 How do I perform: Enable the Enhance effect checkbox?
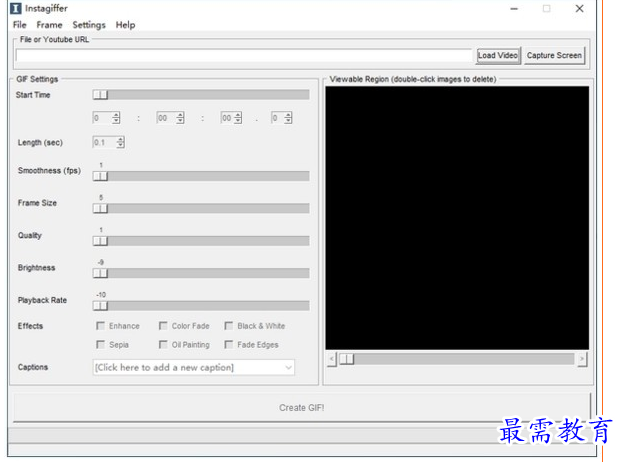(100, 326)
